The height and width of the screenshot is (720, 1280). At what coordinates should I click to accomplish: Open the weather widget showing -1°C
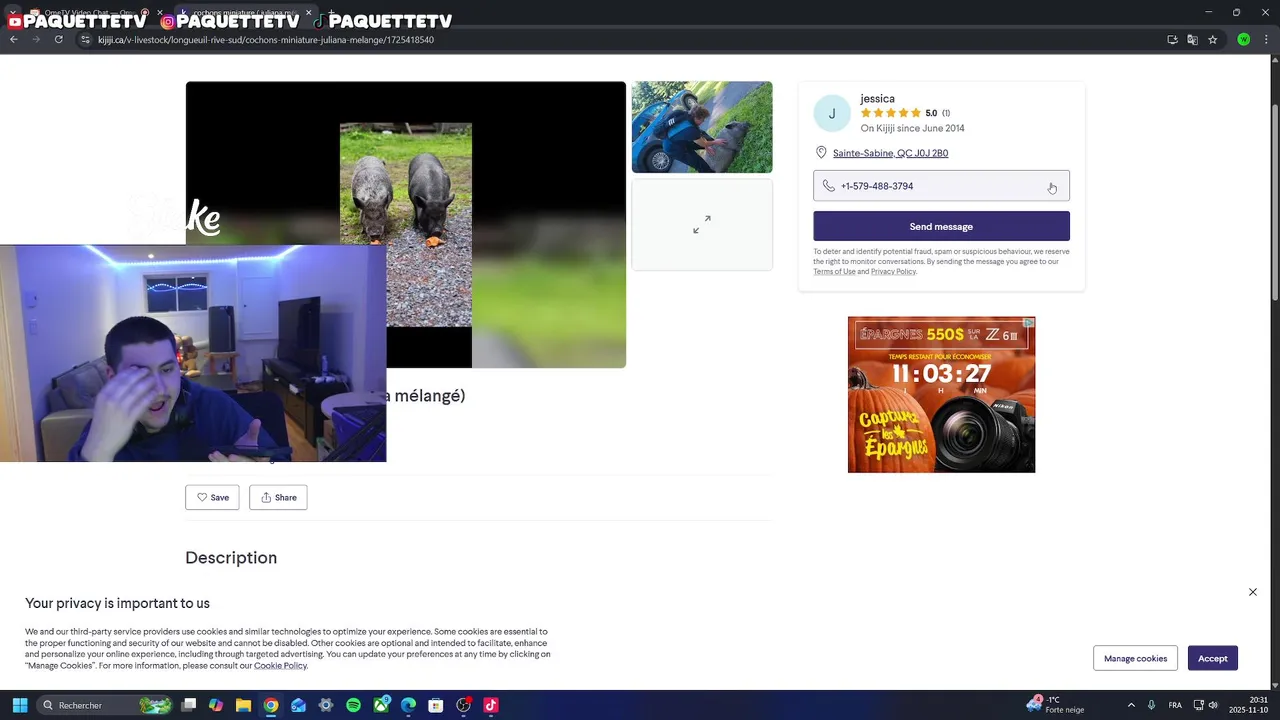[1056, 705]
